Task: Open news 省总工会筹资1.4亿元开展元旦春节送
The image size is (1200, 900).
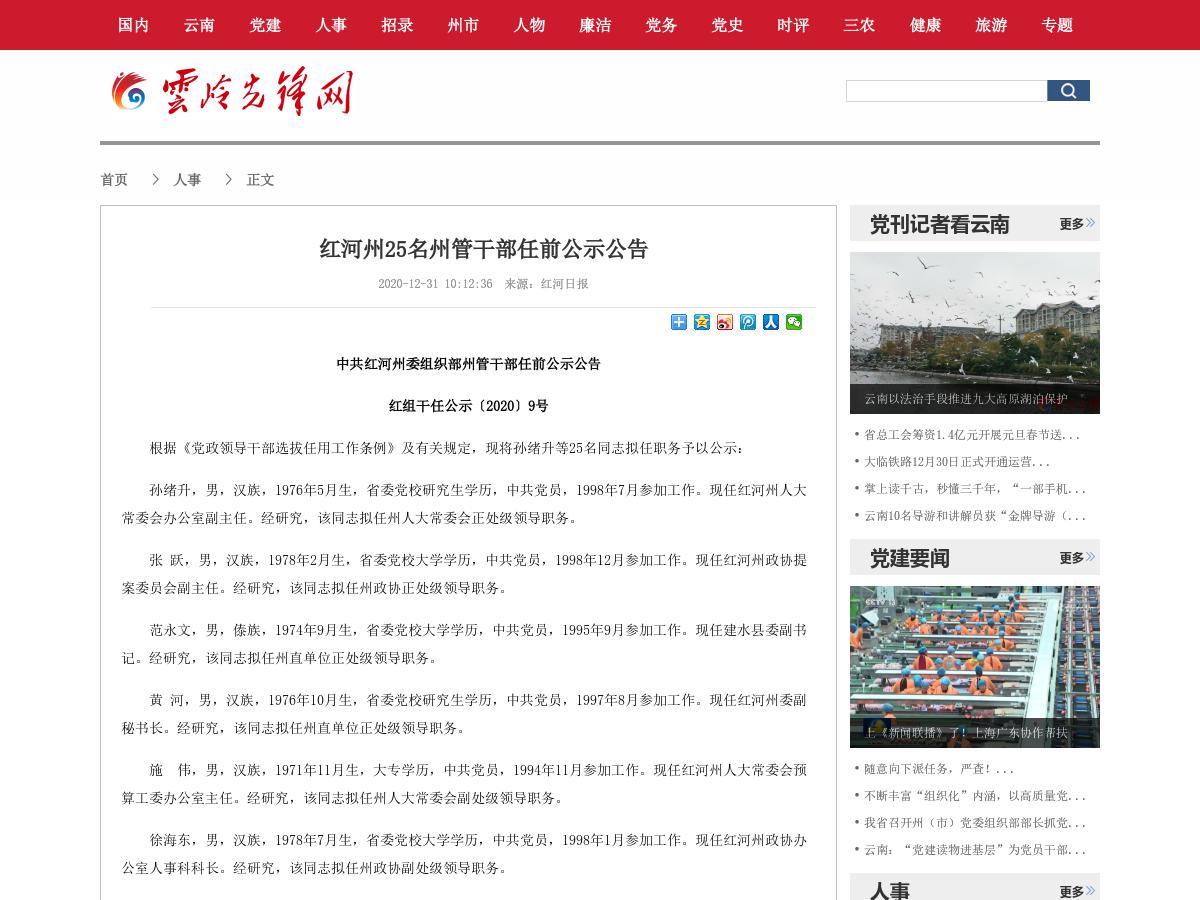Action: [x=972, y=435]
